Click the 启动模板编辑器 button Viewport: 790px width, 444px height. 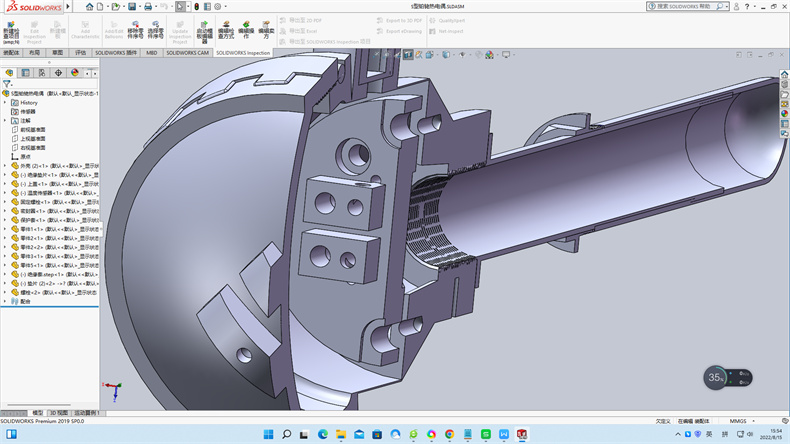(x=204, y=31)
